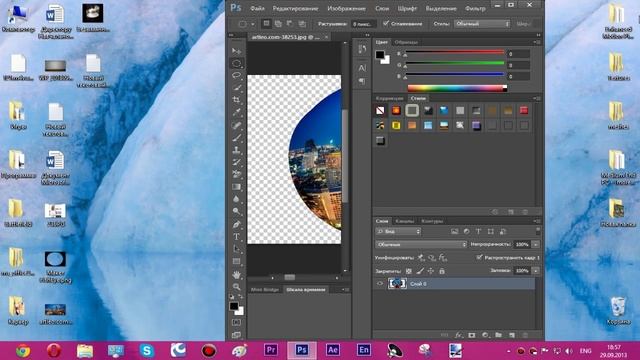
Task: Open the Фильтр menu
Action: pyautogui.click(x=475, y=8)
